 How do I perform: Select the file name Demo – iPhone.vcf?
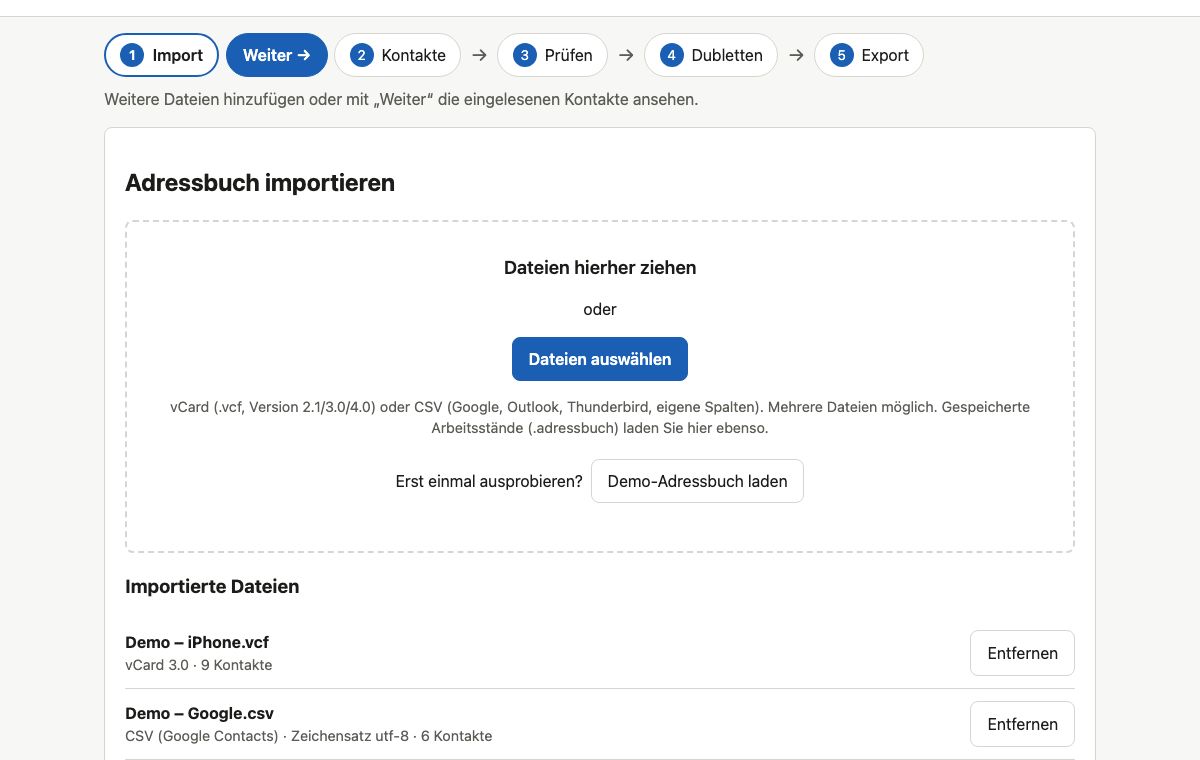click(x=197, y=642)
